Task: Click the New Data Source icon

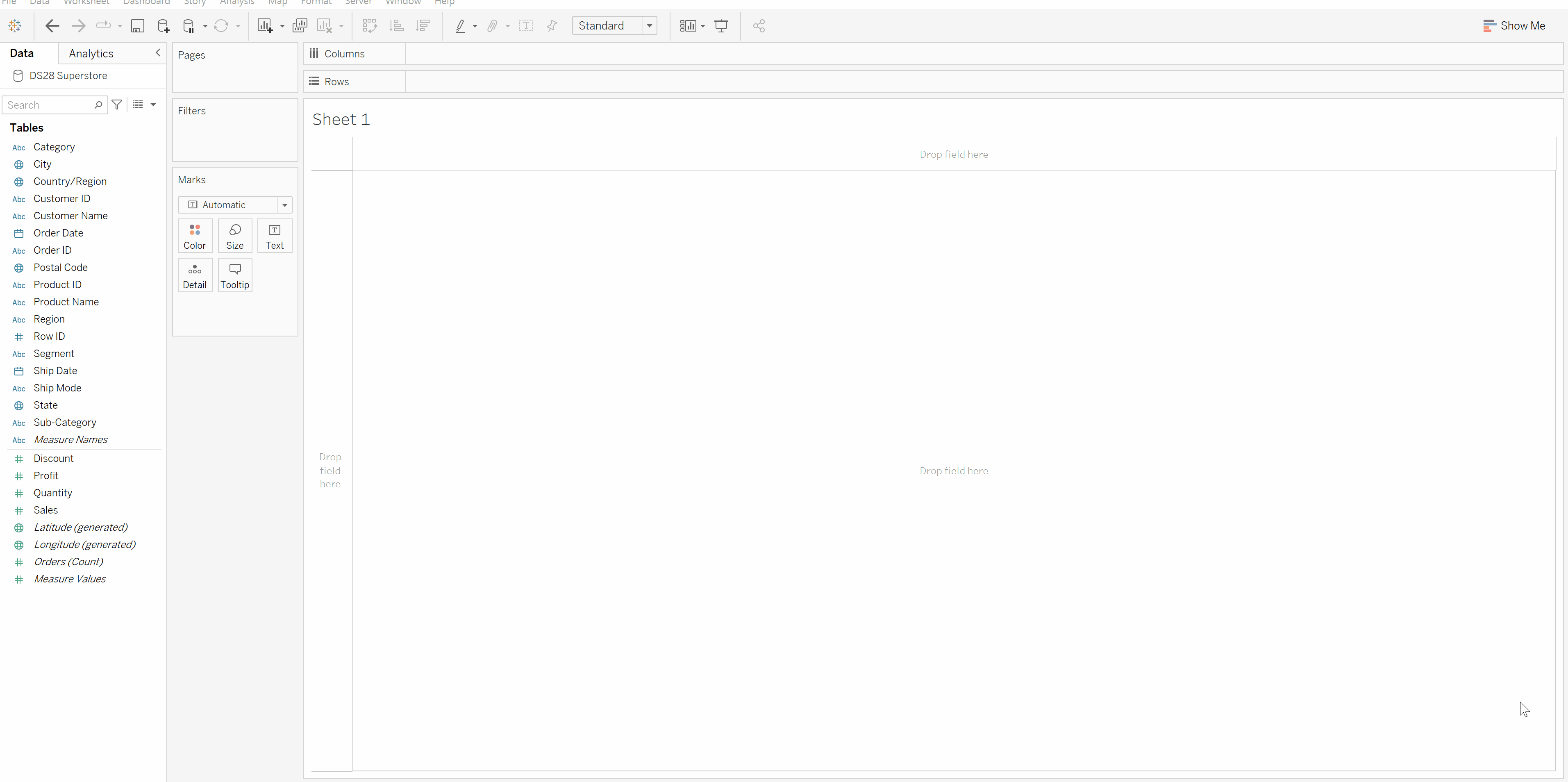Action: pos(163,25)
